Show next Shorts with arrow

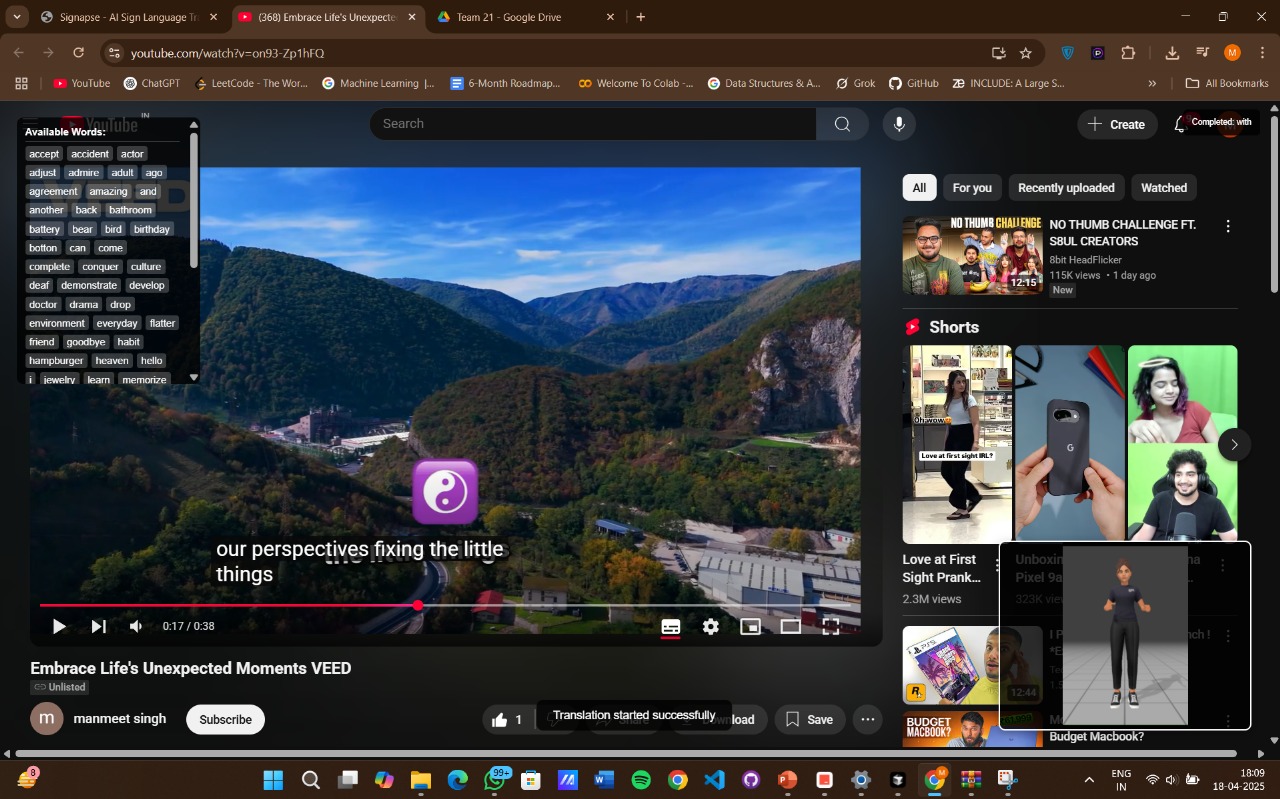click(1234, 445)
